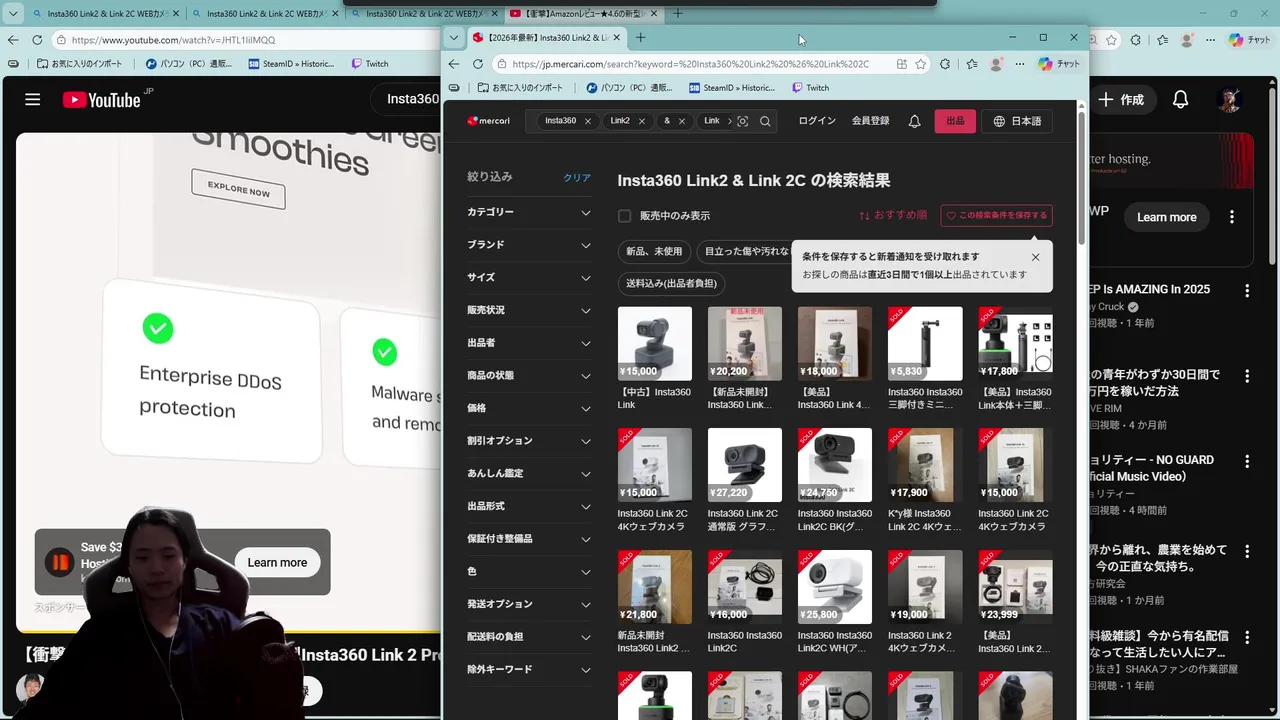The width and height of the screenshot is (1280, 720).
Task: Open パソコン(PC)通販 bookmark in Mercari window
Action: pos(629,88)
